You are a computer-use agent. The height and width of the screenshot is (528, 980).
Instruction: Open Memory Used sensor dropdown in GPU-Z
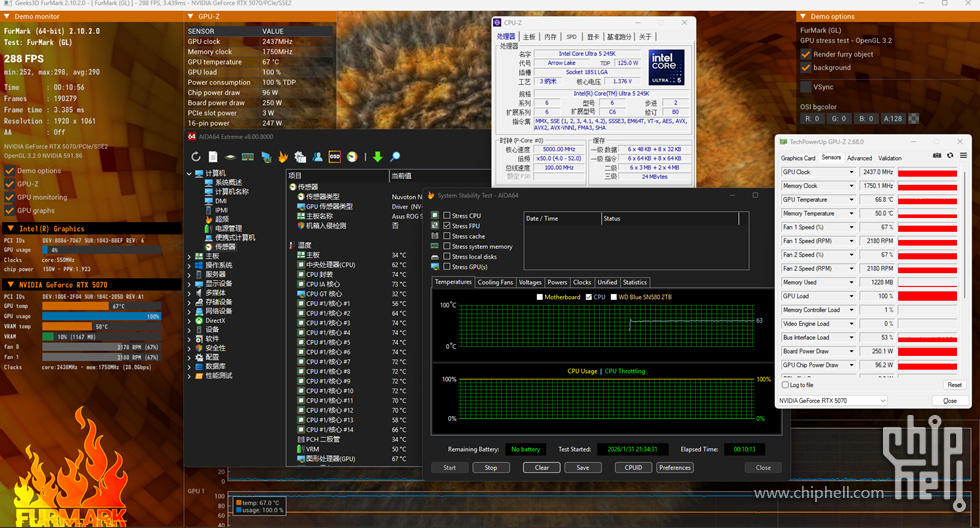pyautogui.click(x=851, y=282)
